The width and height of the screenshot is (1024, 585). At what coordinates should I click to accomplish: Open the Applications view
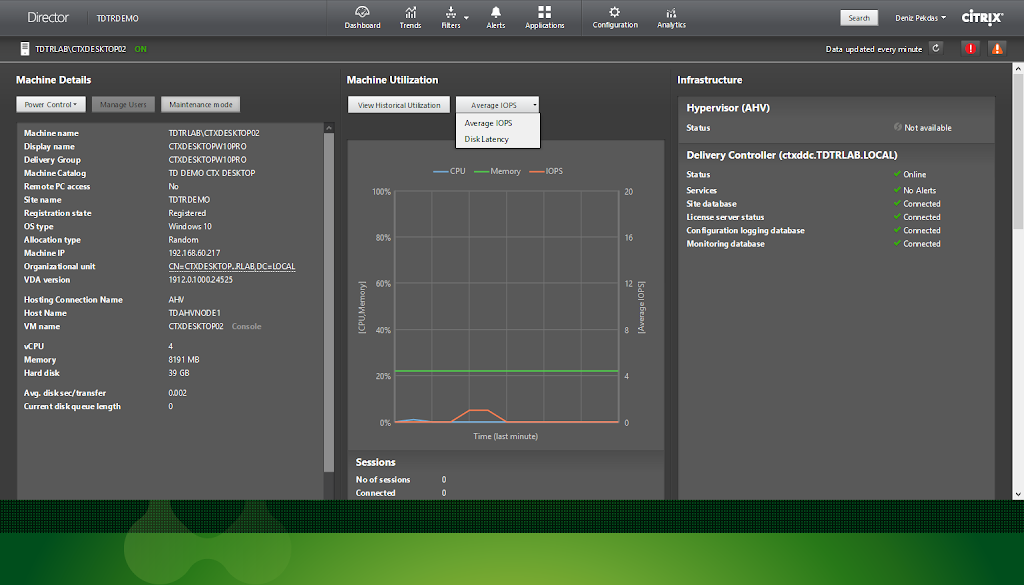point(545,18)
